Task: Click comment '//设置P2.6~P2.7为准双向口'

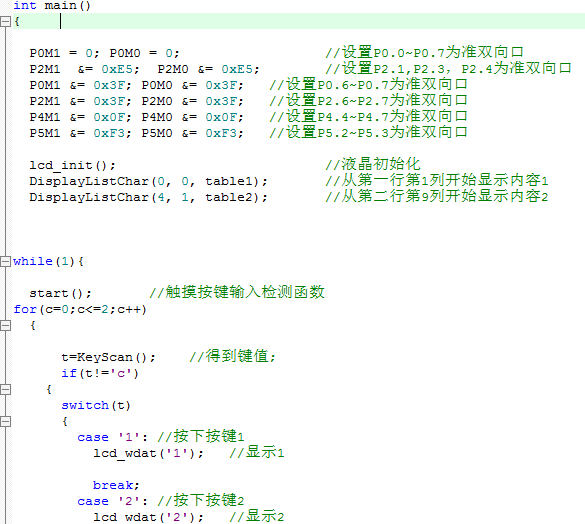Action: (369, 101)
